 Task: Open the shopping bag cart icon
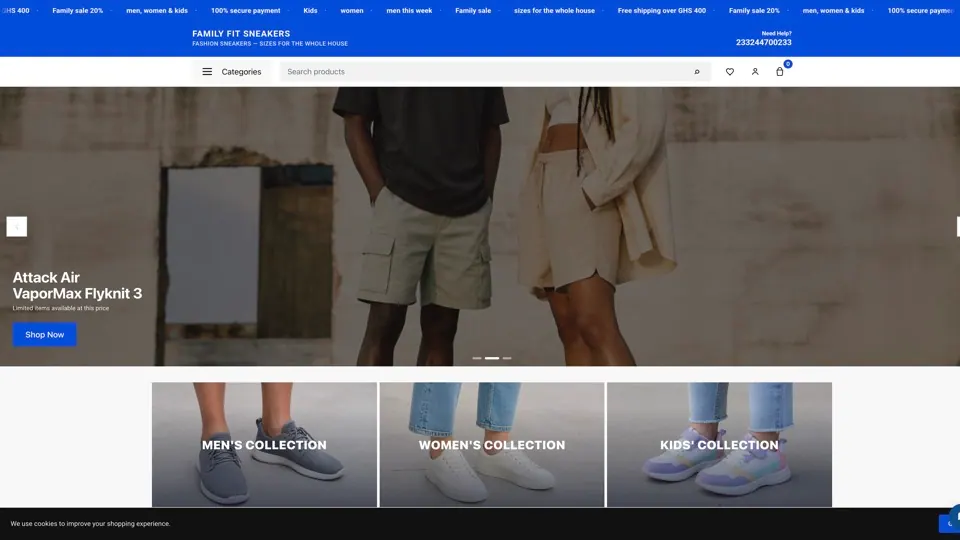[x=779, y=72]
